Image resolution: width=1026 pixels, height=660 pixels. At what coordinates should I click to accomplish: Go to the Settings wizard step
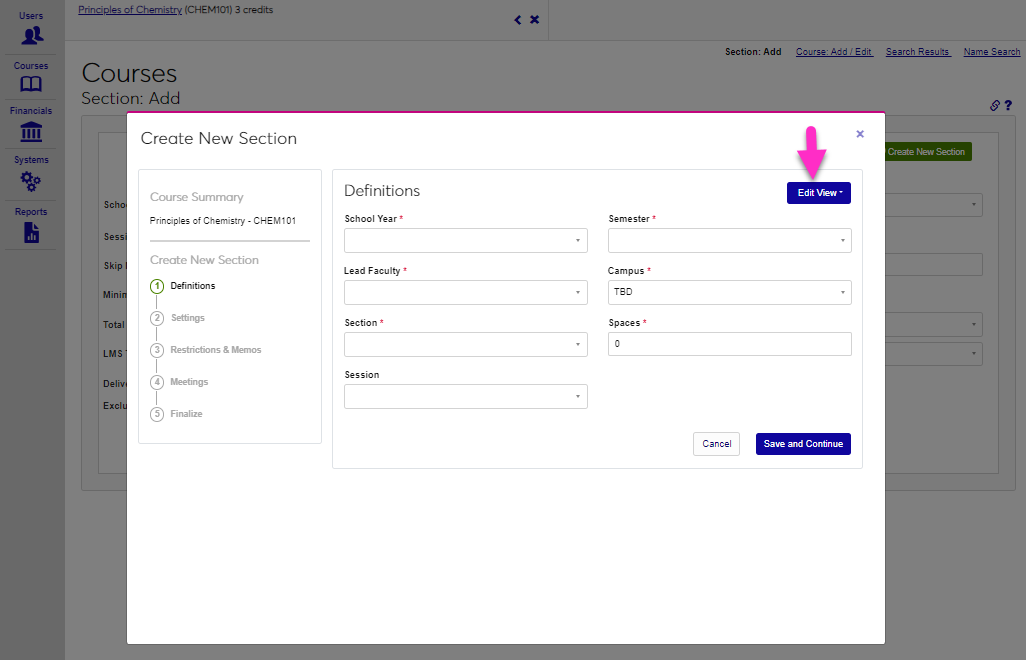(187, 318)
